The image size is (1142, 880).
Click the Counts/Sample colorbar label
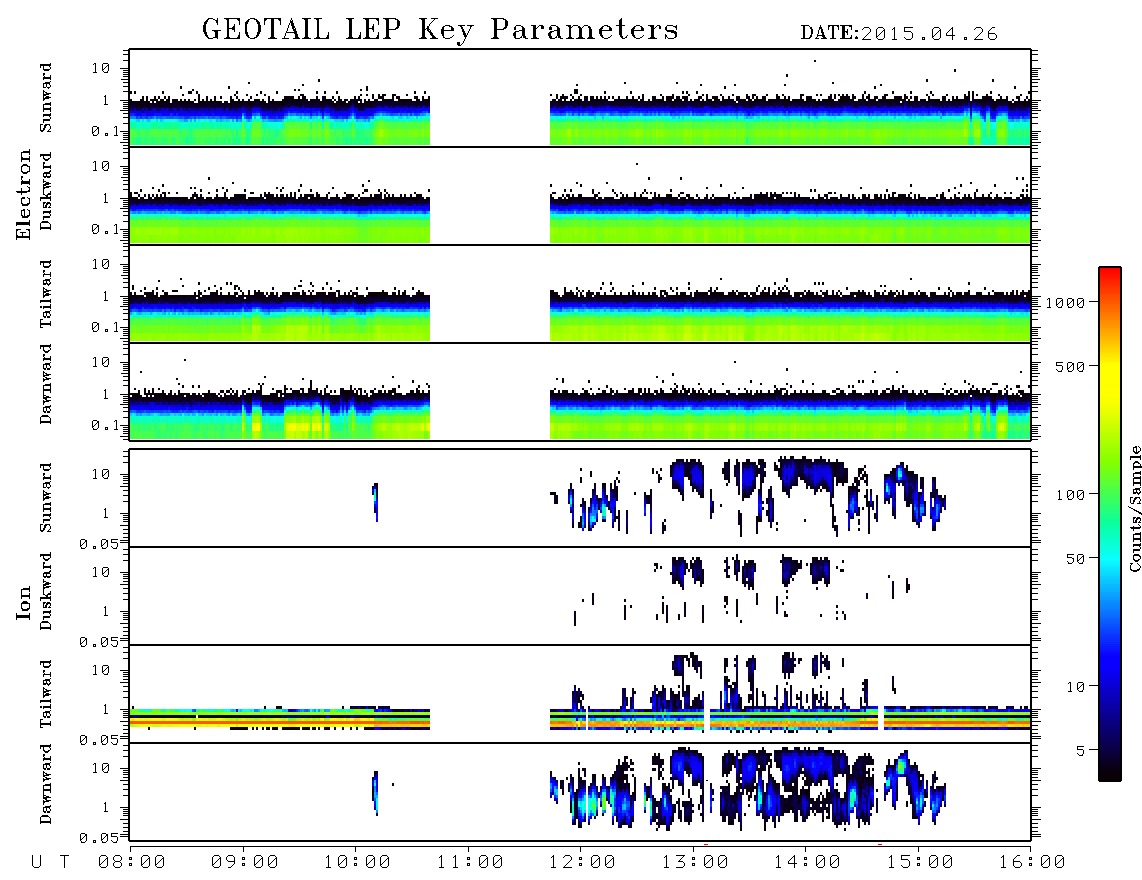pyautogui.click(x=1134, y=508)
